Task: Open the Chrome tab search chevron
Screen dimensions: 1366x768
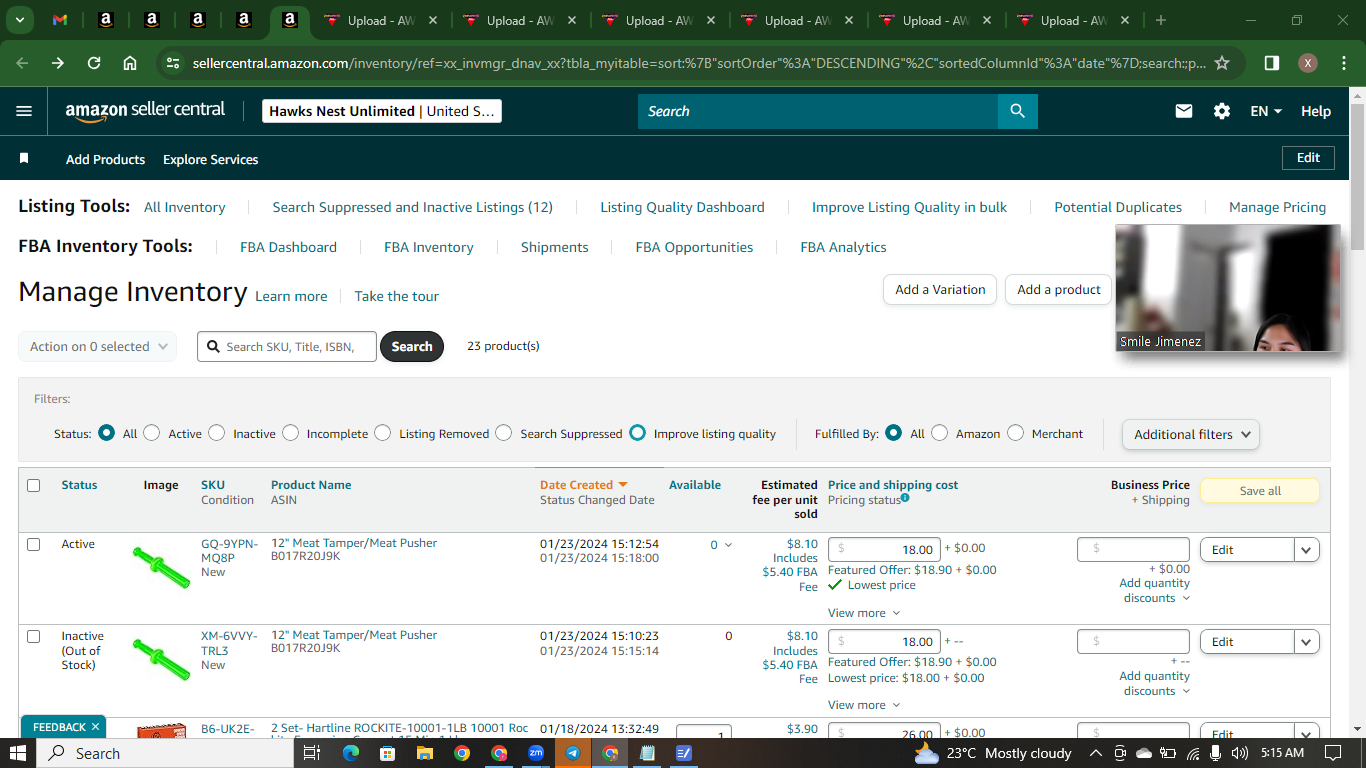Action: point(20,20)
